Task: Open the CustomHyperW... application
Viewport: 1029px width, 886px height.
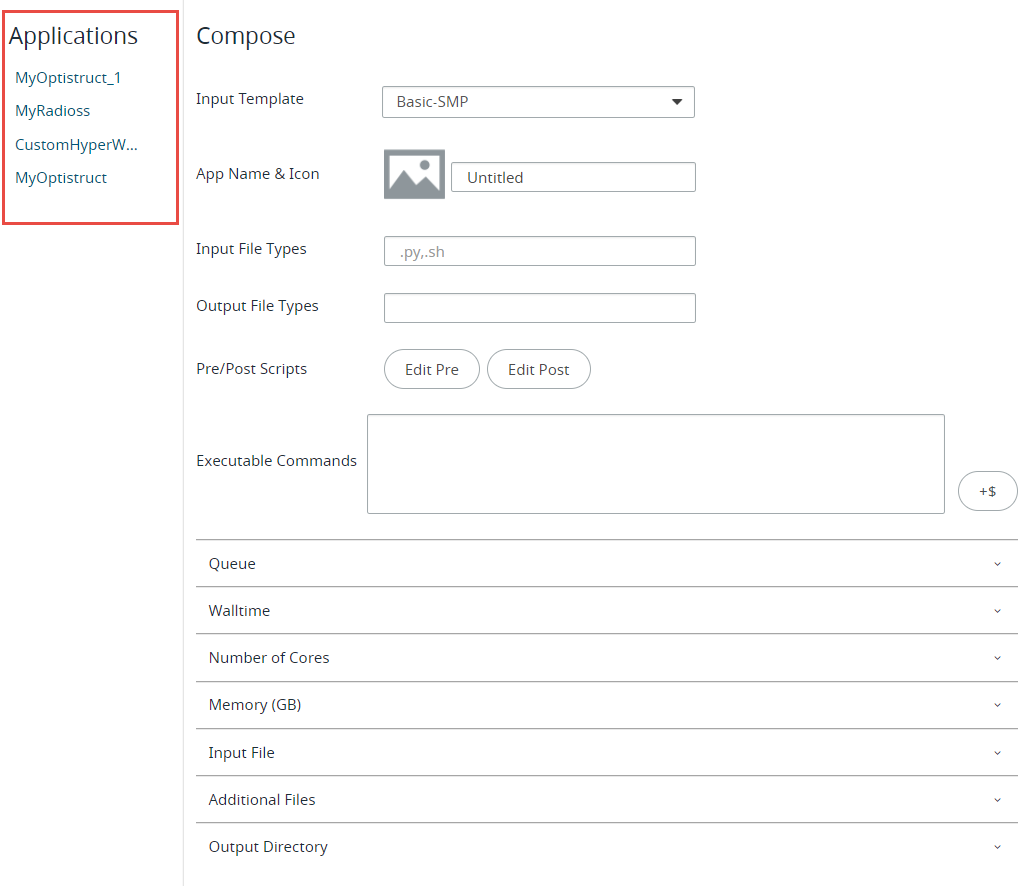Action: click(76, 144)
